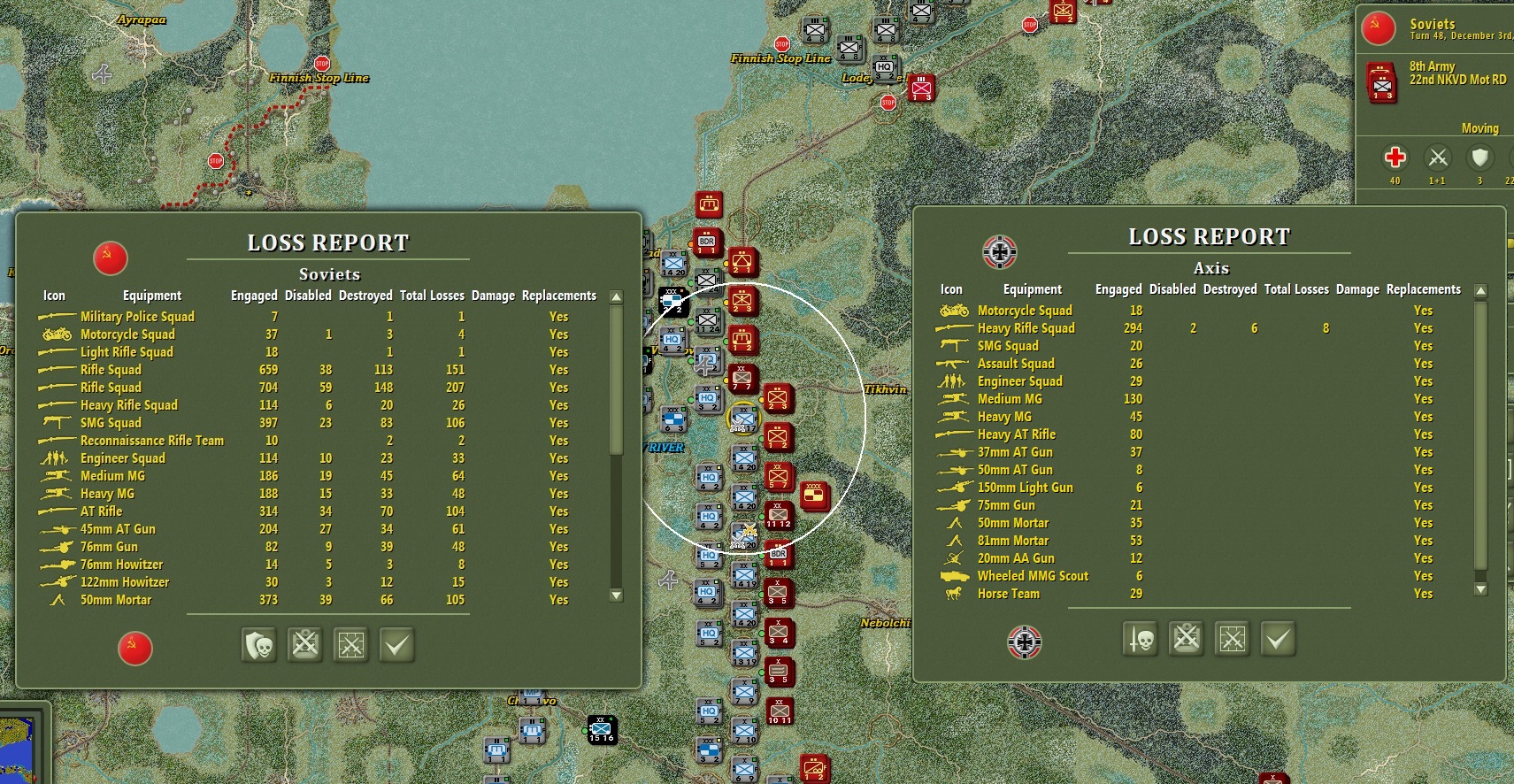
Task: Click the Tikhvin town label on map
Action: pos(885,389)
